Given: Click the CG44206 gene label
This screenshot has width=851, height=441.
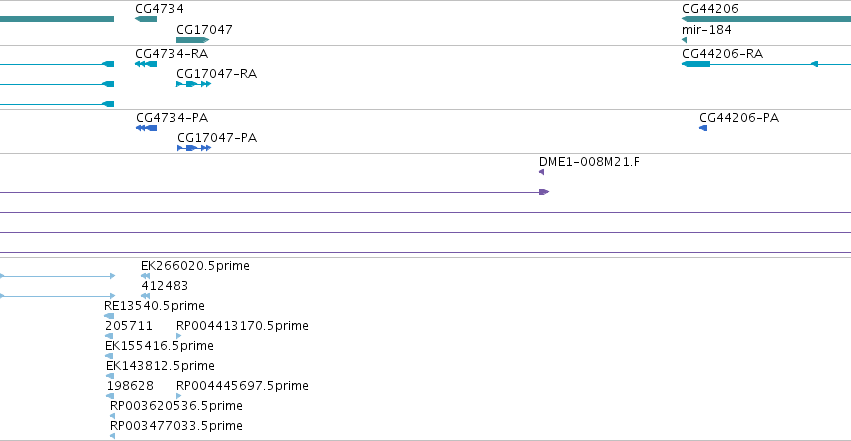Looking at the screenshot, I should click(710, 9).
